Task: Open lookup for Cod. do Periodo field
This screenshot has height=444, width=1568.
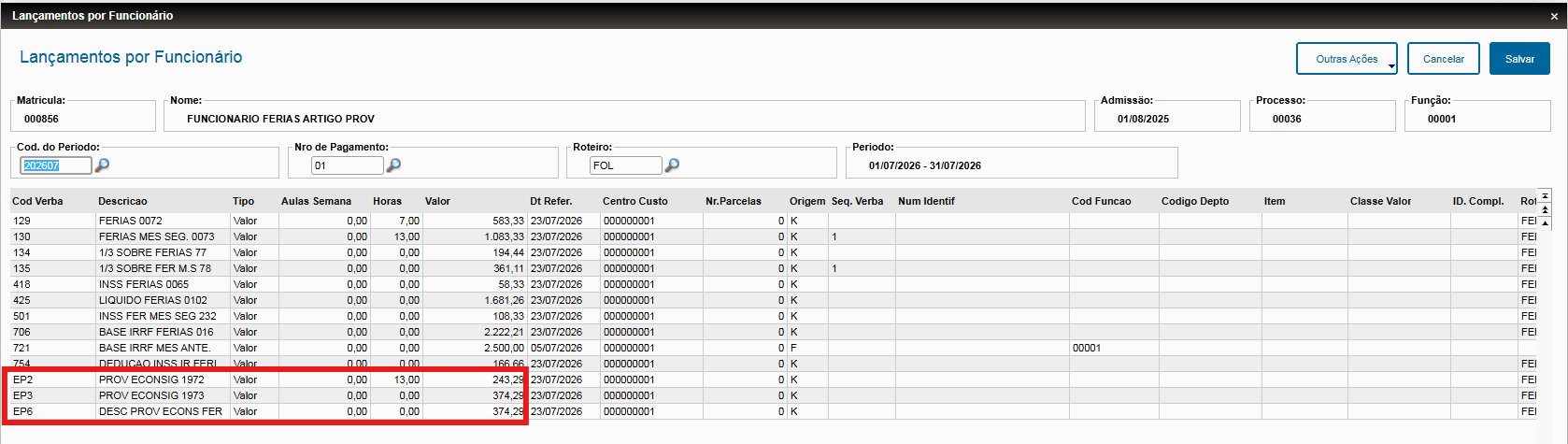Action: click(x=103, y=165)
